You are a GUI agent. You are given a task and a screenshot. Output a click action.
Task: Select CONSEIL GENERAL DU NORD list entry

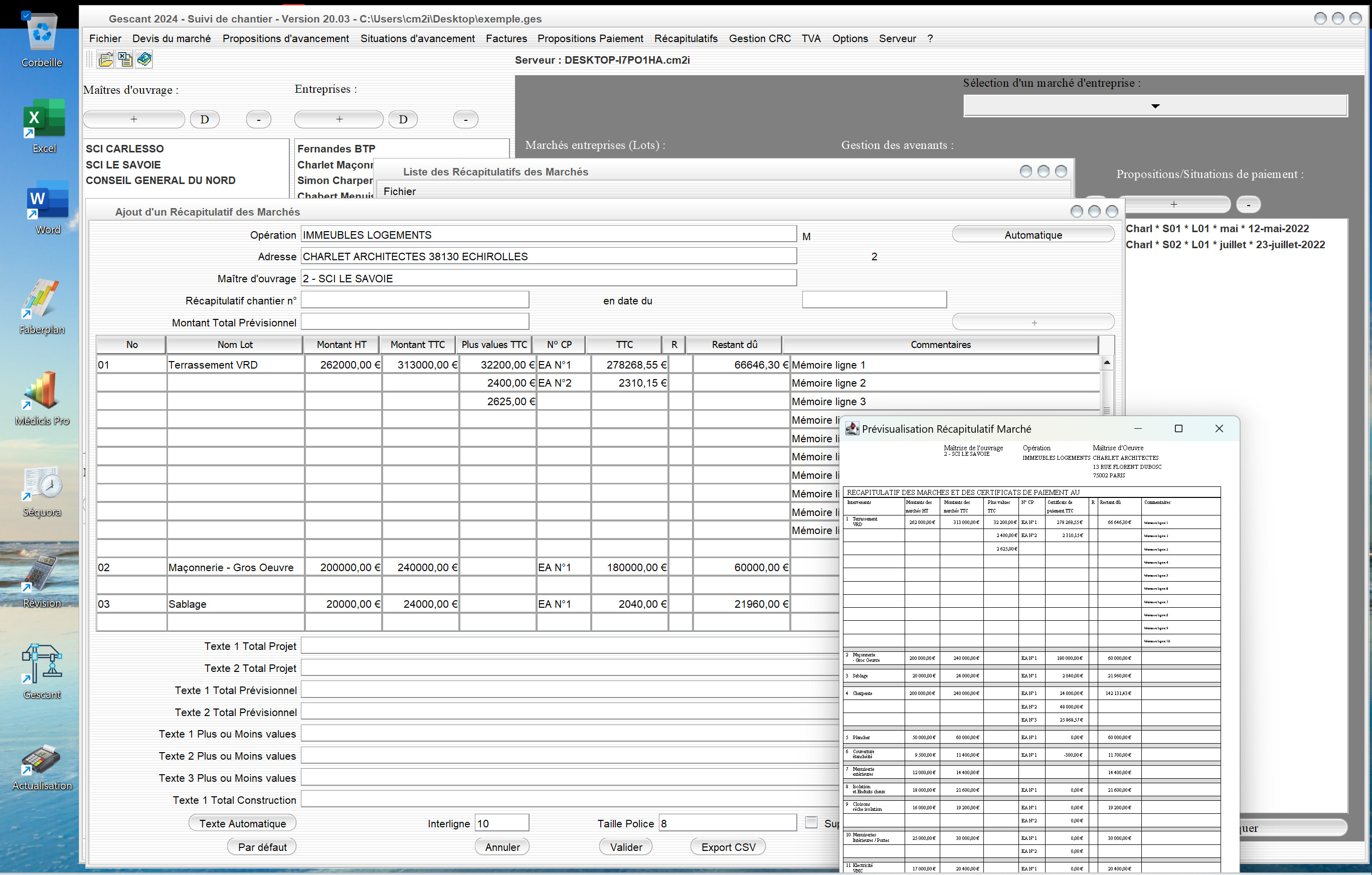(x=160, y=180)
